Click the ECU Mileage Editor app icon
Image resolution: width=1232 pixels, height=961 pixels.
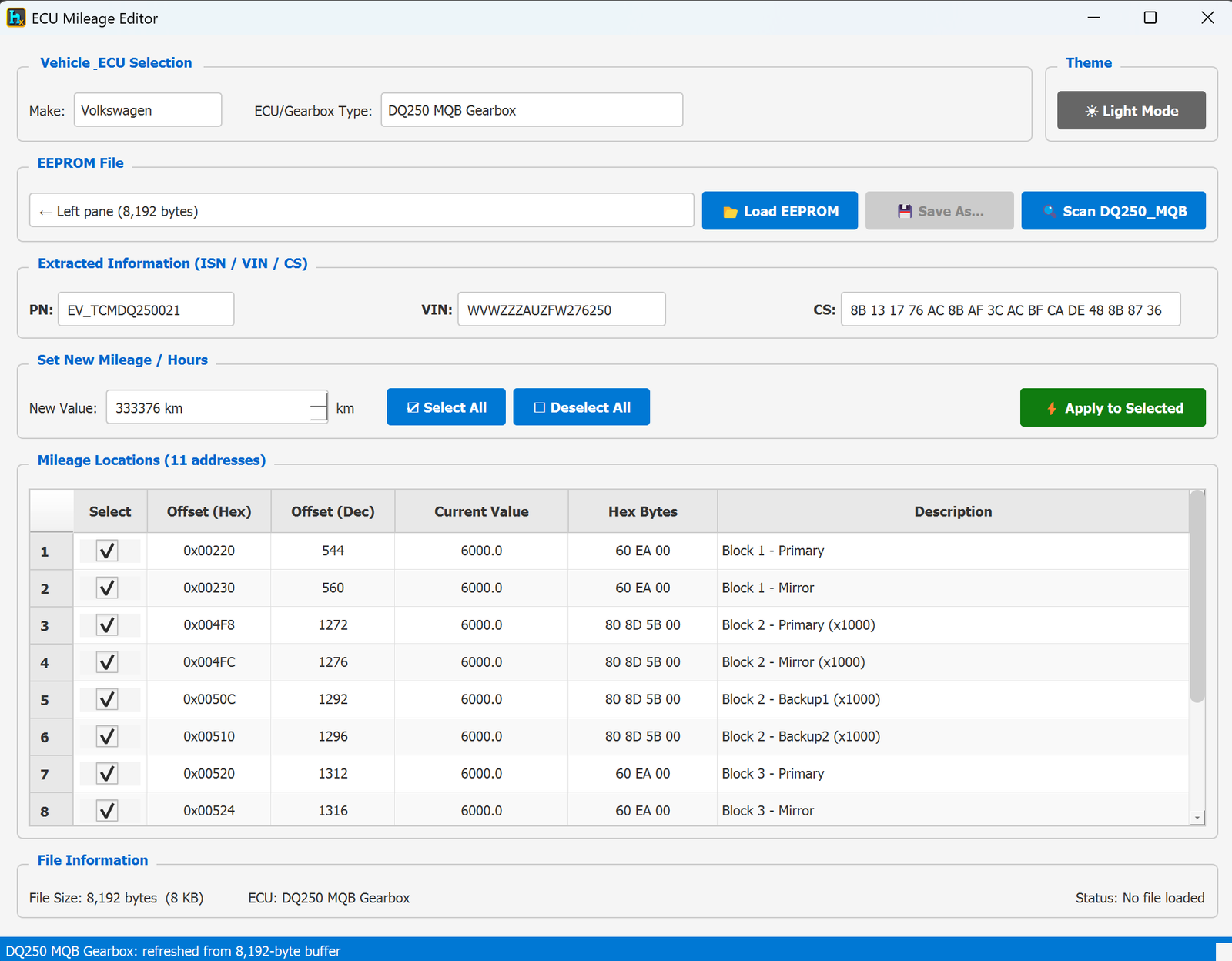coord(15,18)
